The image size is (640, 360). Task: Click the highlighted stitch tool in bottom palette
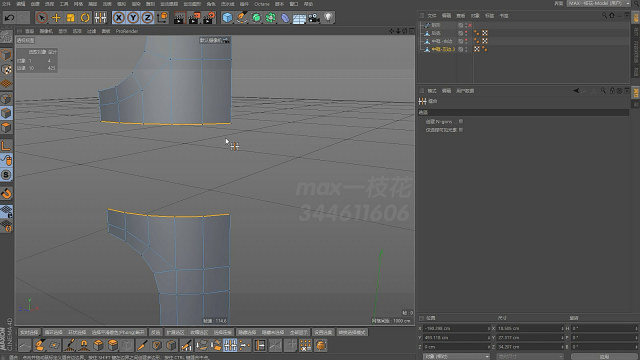pos(230,345)
